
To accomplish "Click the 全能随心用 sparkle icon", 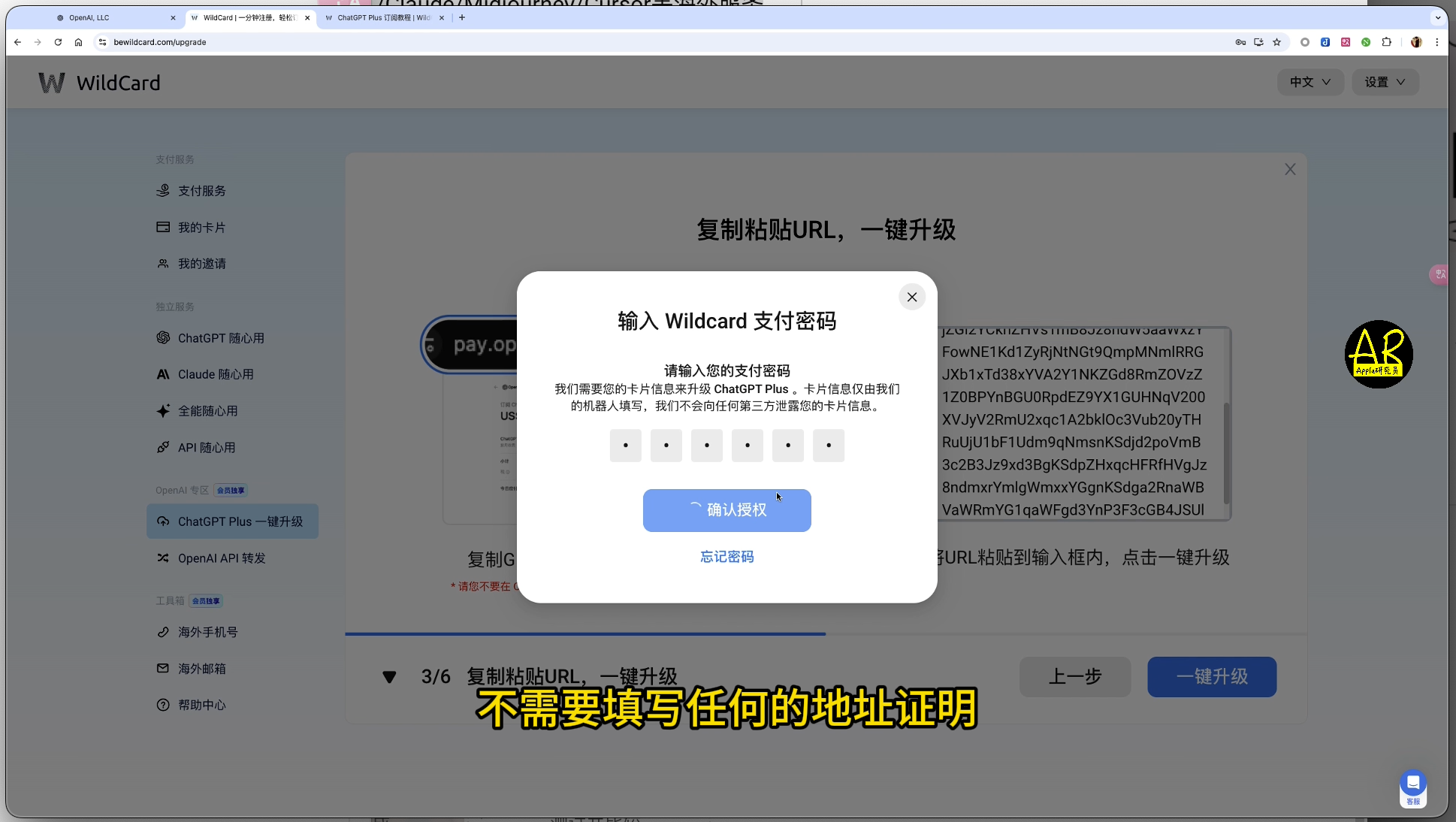I will 162,411.
